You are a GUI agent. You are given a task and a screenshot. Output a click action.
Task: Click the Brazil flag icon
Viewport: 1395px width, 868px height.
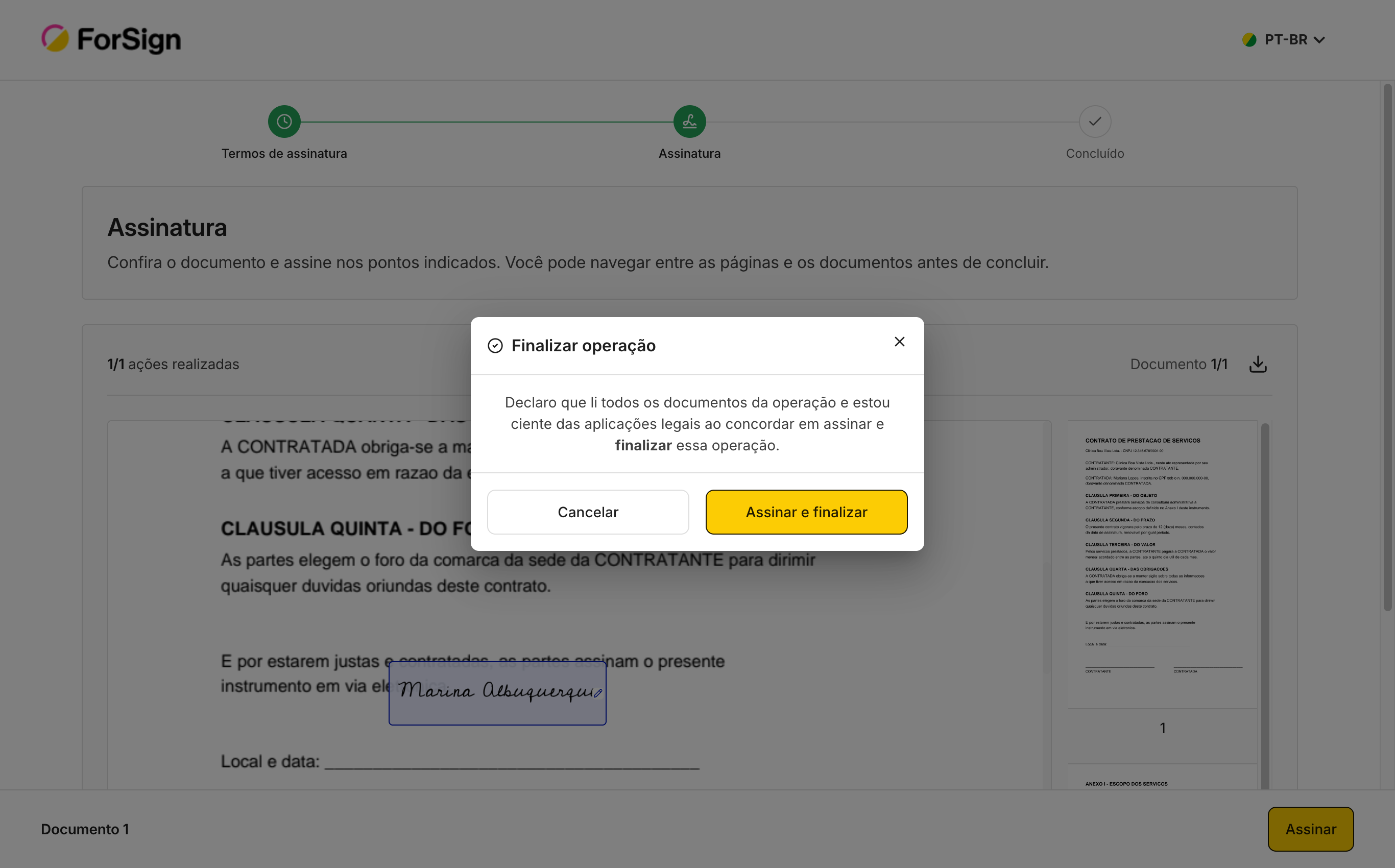pos(1249,40)
